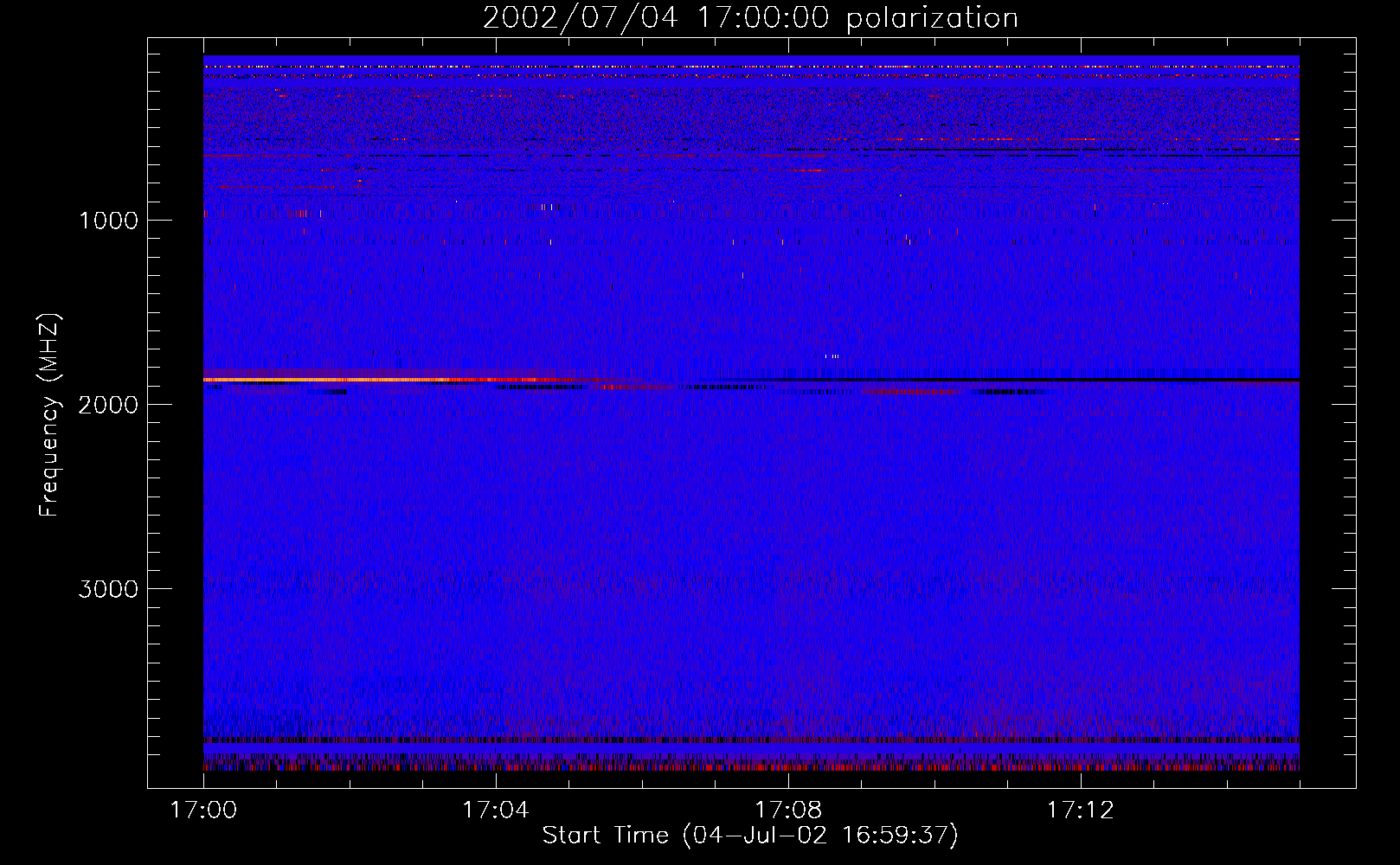
Task: Click the '17:04' time axis label
Action: coord(495,811)
